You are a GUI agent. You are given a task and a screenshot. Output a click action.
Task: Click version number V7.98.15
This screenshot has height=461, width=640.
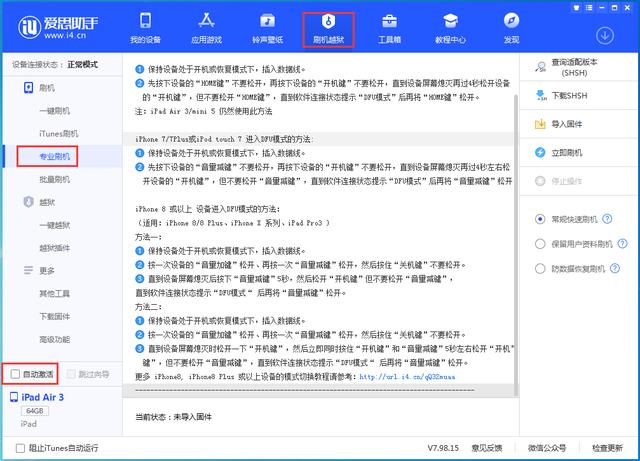click(443, 448)
